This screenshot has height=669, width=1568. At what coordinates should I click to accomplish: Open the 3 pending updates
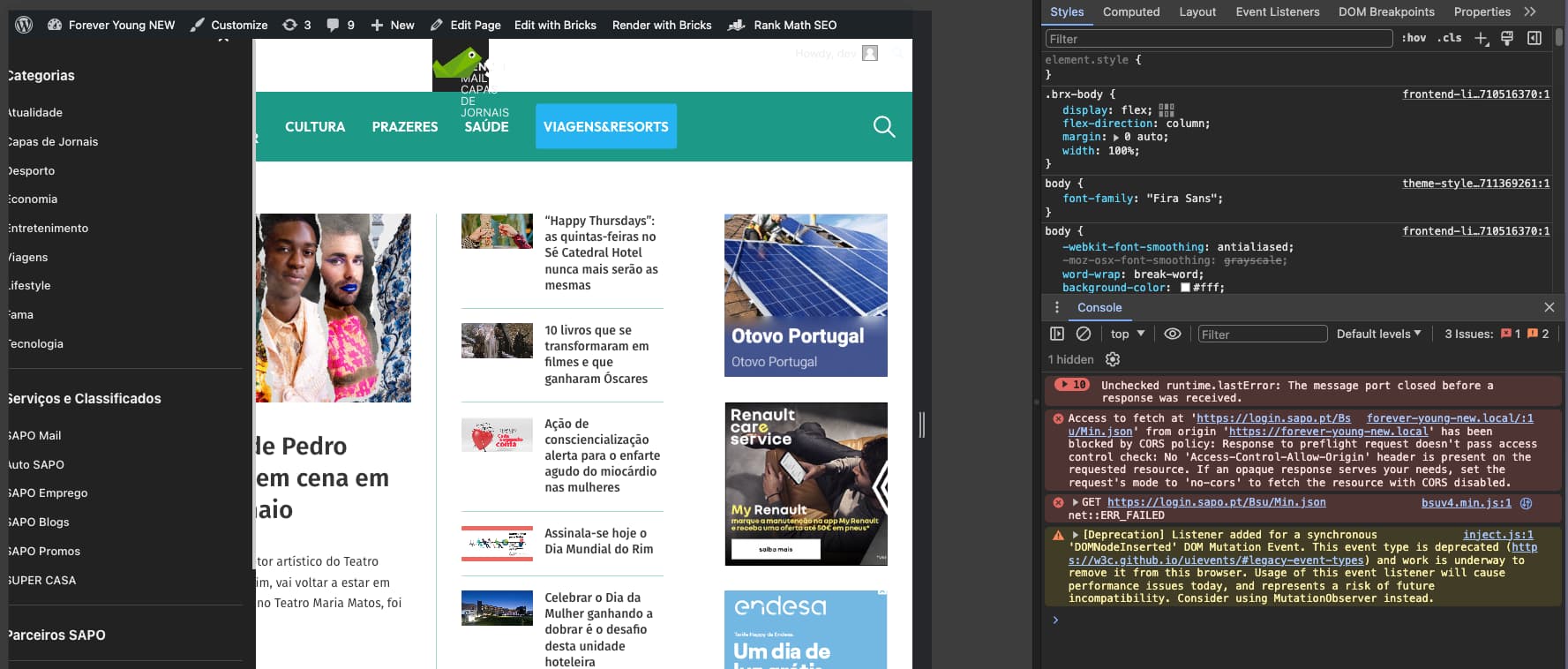point(296,25)
